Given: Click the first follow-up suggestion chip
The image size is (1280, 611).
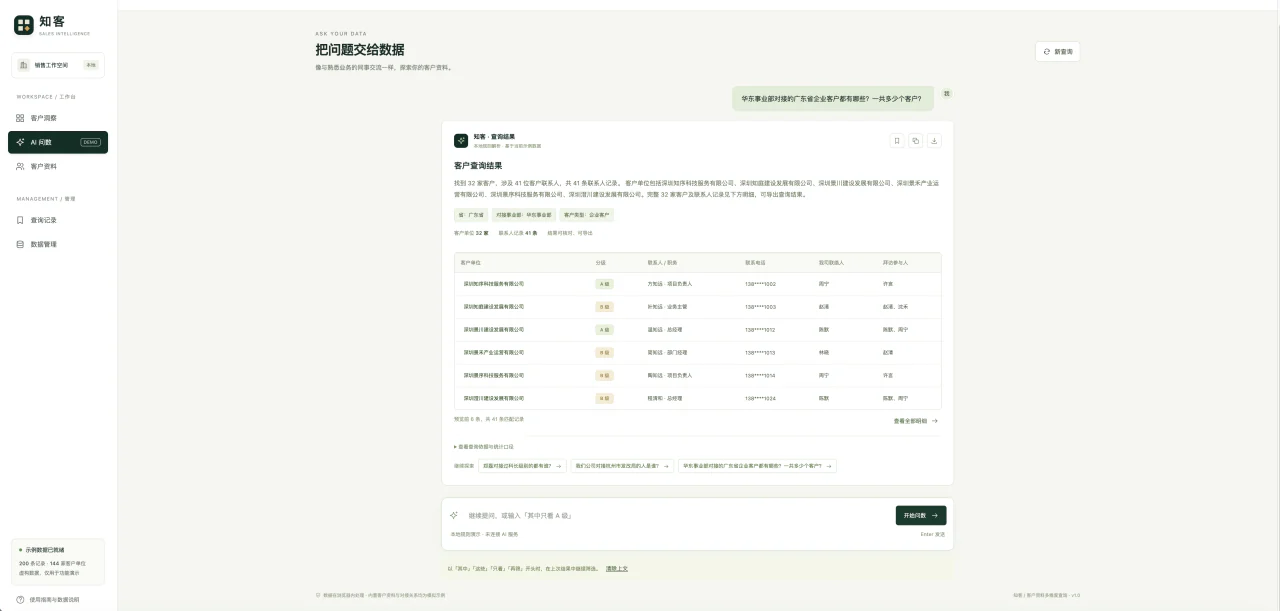Looking at the screenshot, I should 523,466.
